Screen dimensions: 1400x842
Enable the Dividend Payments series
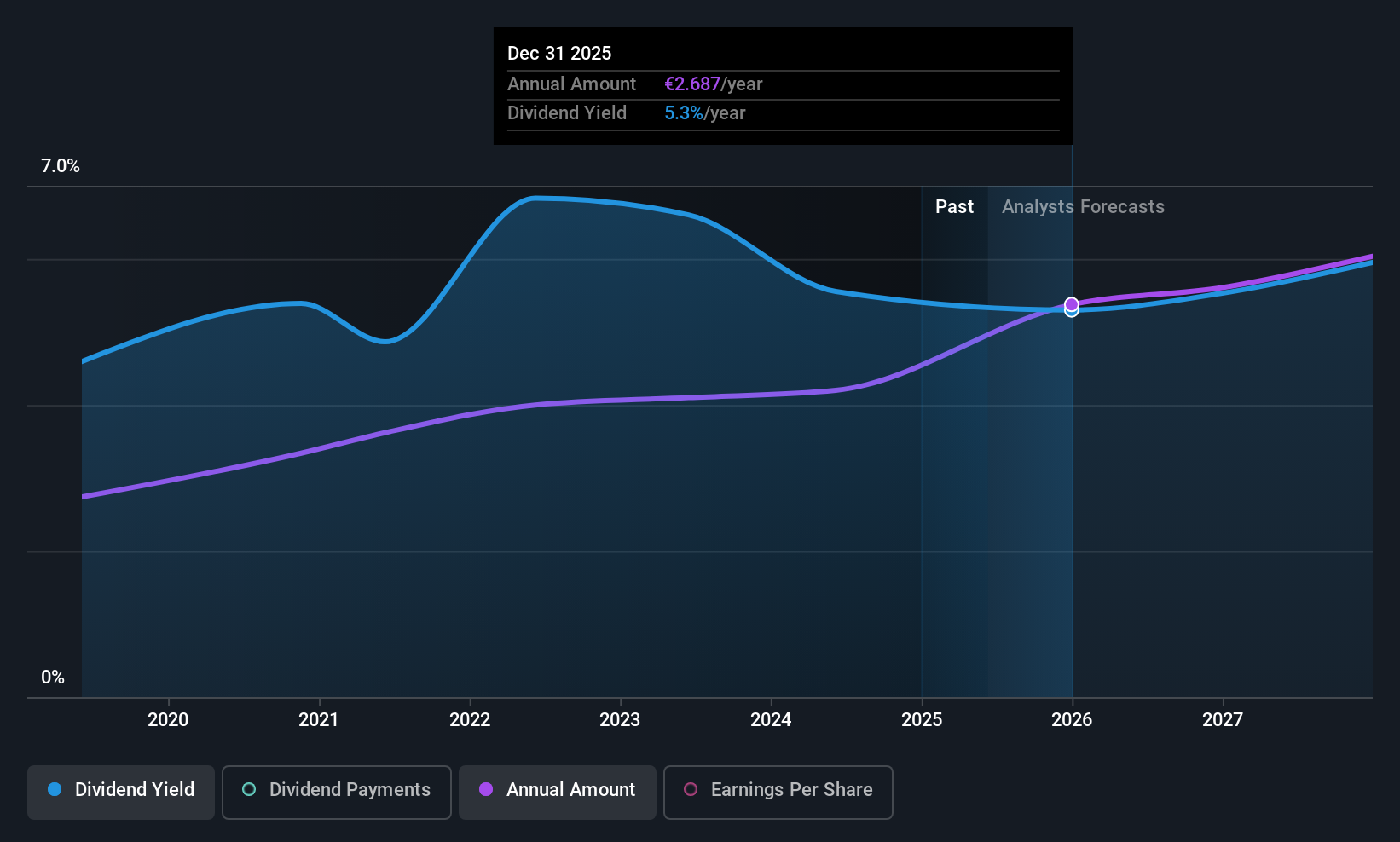(337, 792)
